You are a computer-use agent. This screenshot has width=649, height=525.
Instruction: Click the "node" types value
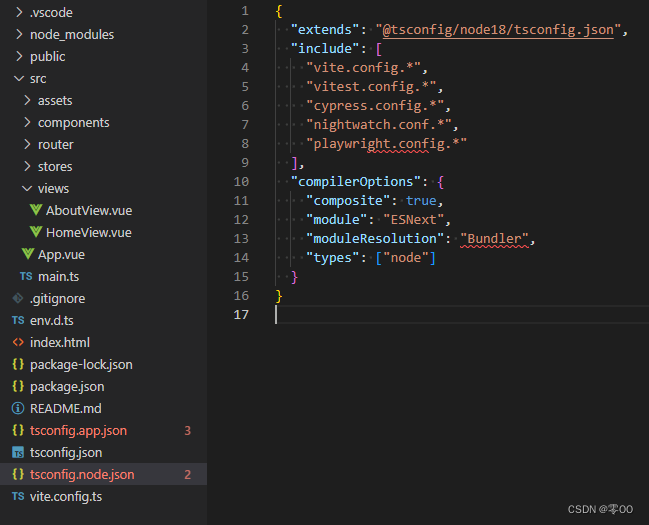click(406, 258)
